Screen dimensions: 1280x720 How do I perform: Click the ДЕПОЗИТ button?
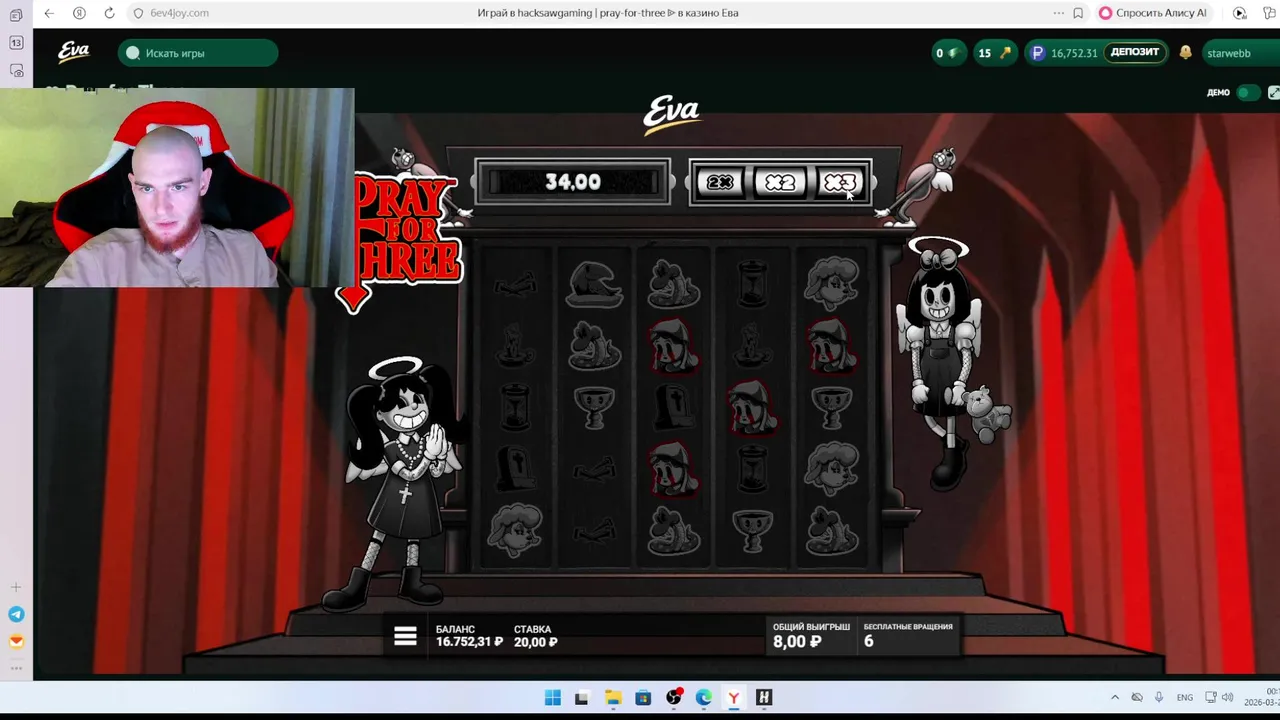pos(1135,52)
